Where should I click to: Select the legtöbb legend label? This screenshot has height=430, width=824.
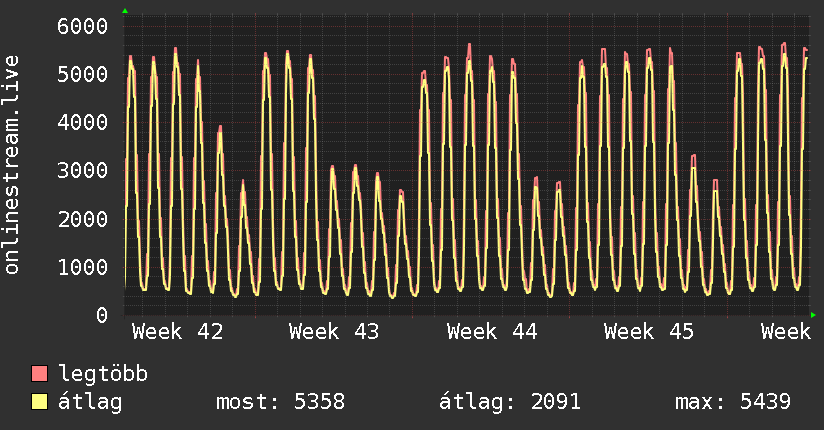[x=104, y=375]
